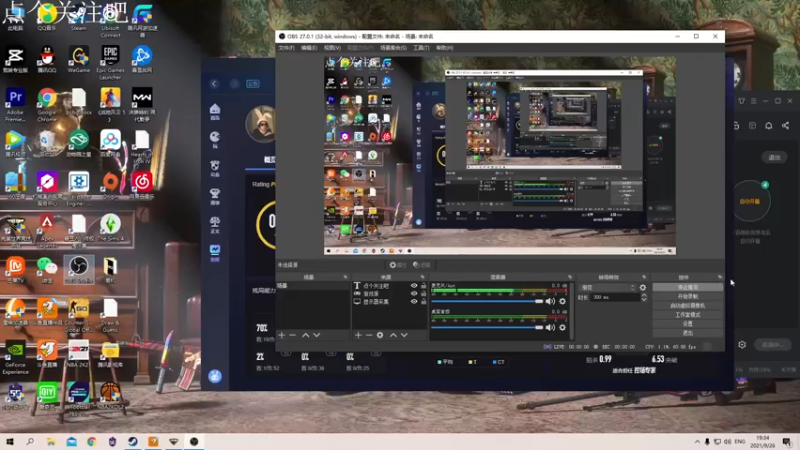The width and height of the screenshot is (800, 450).
Task: Pop out the Sources dock icon
Action: [x=422, y=277]
